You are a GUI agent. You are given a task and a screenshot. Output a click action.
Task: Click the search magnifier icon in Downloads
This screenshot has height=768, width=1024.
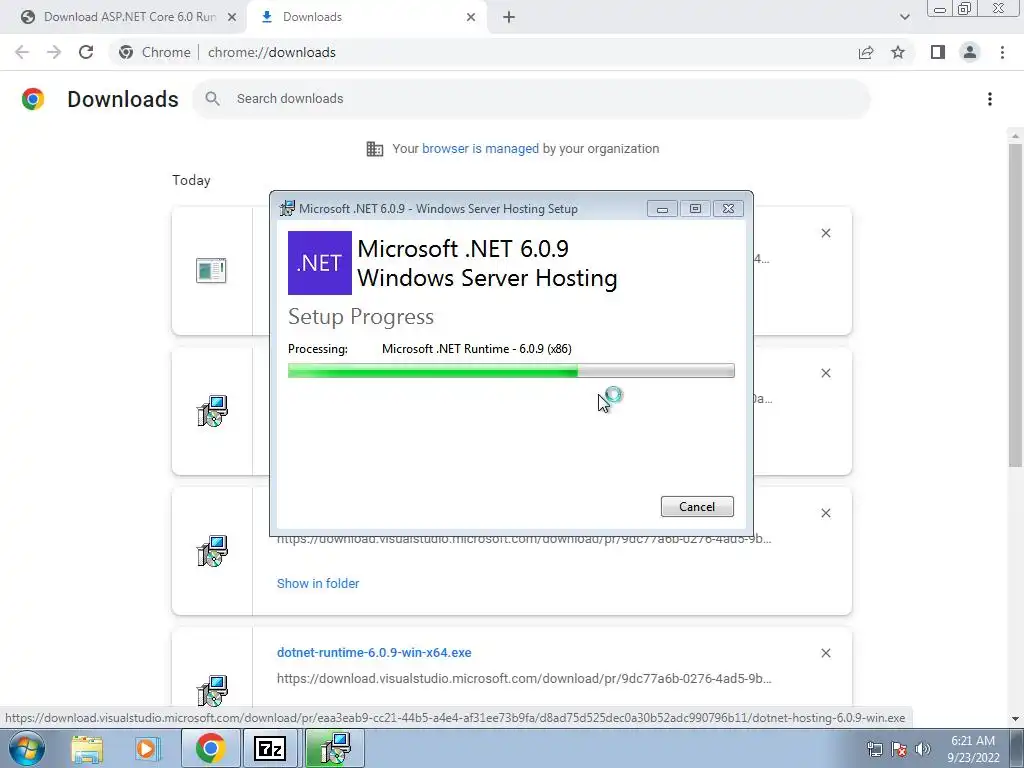212,99
